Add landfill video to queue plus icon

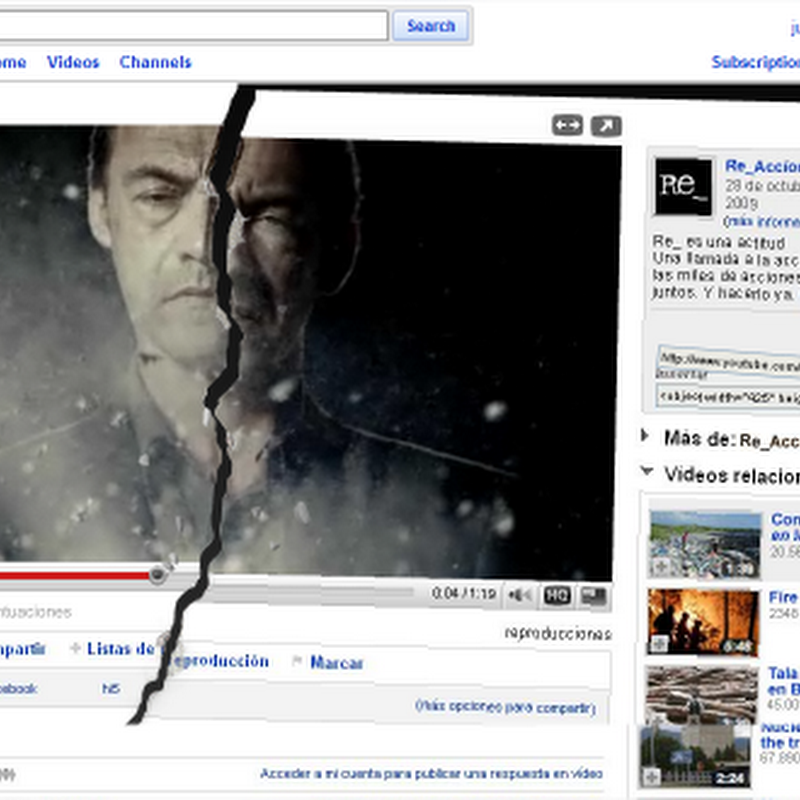click(x=661, y=566)
